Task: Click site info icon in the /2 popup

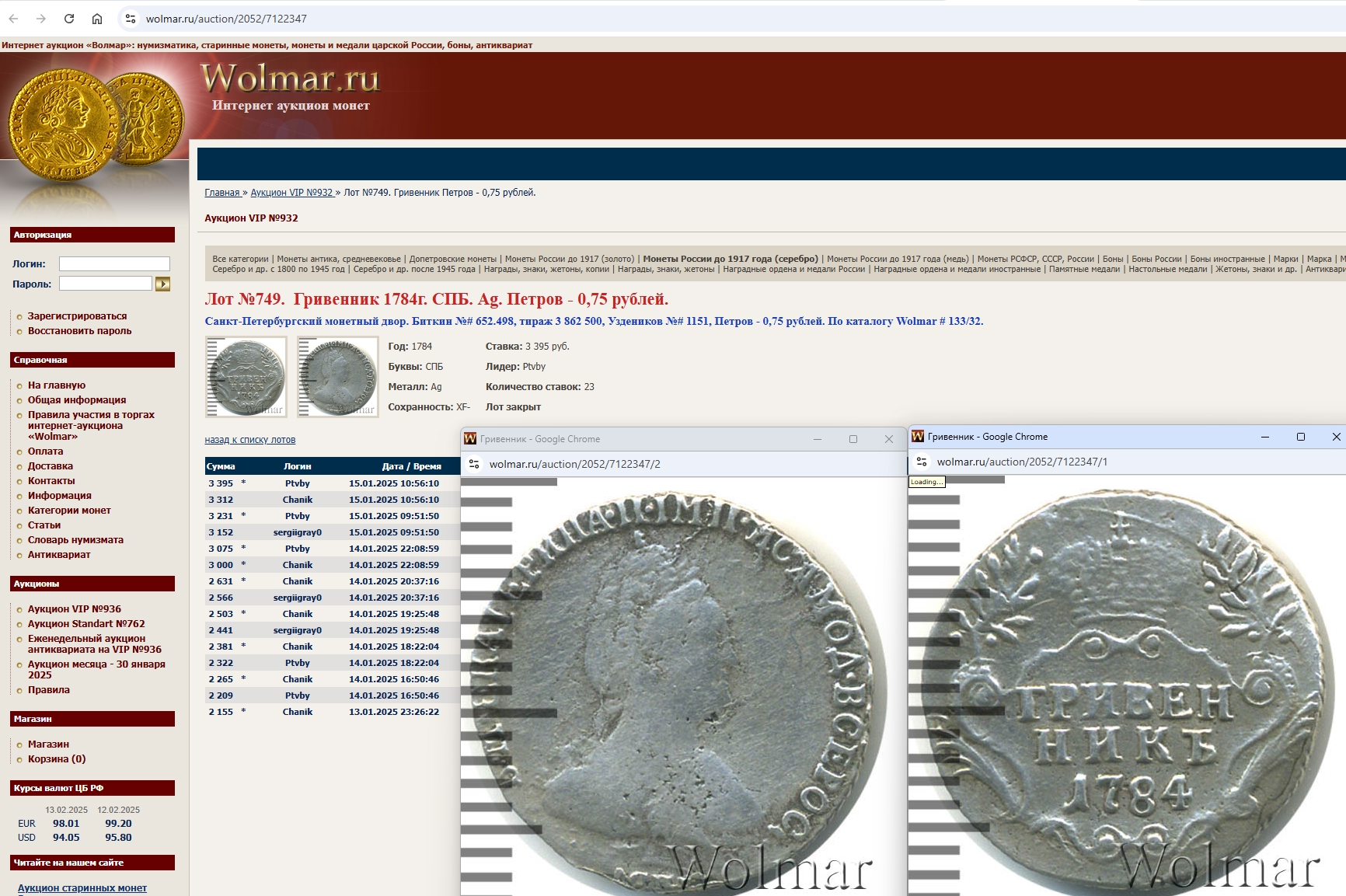Action: click(474, 464)
